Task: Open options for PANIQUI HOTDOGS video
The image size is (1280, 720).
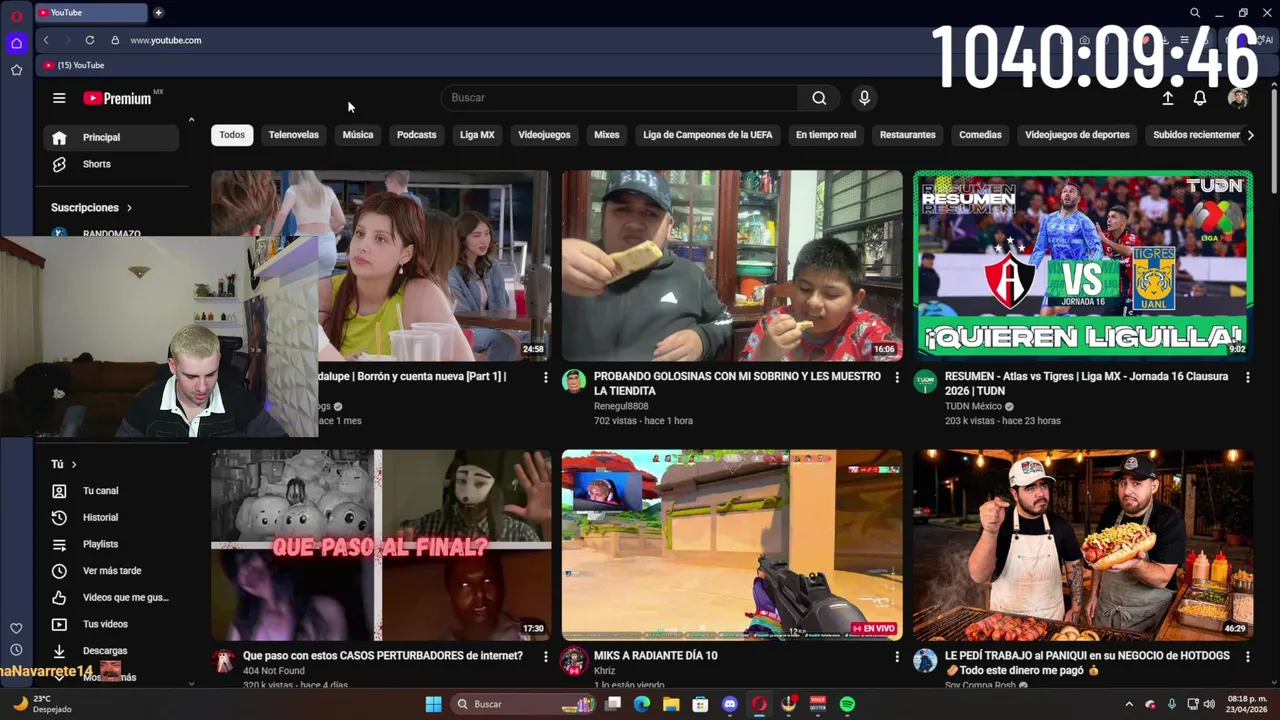Action: pyautogui.click(x=1247, y=656)
